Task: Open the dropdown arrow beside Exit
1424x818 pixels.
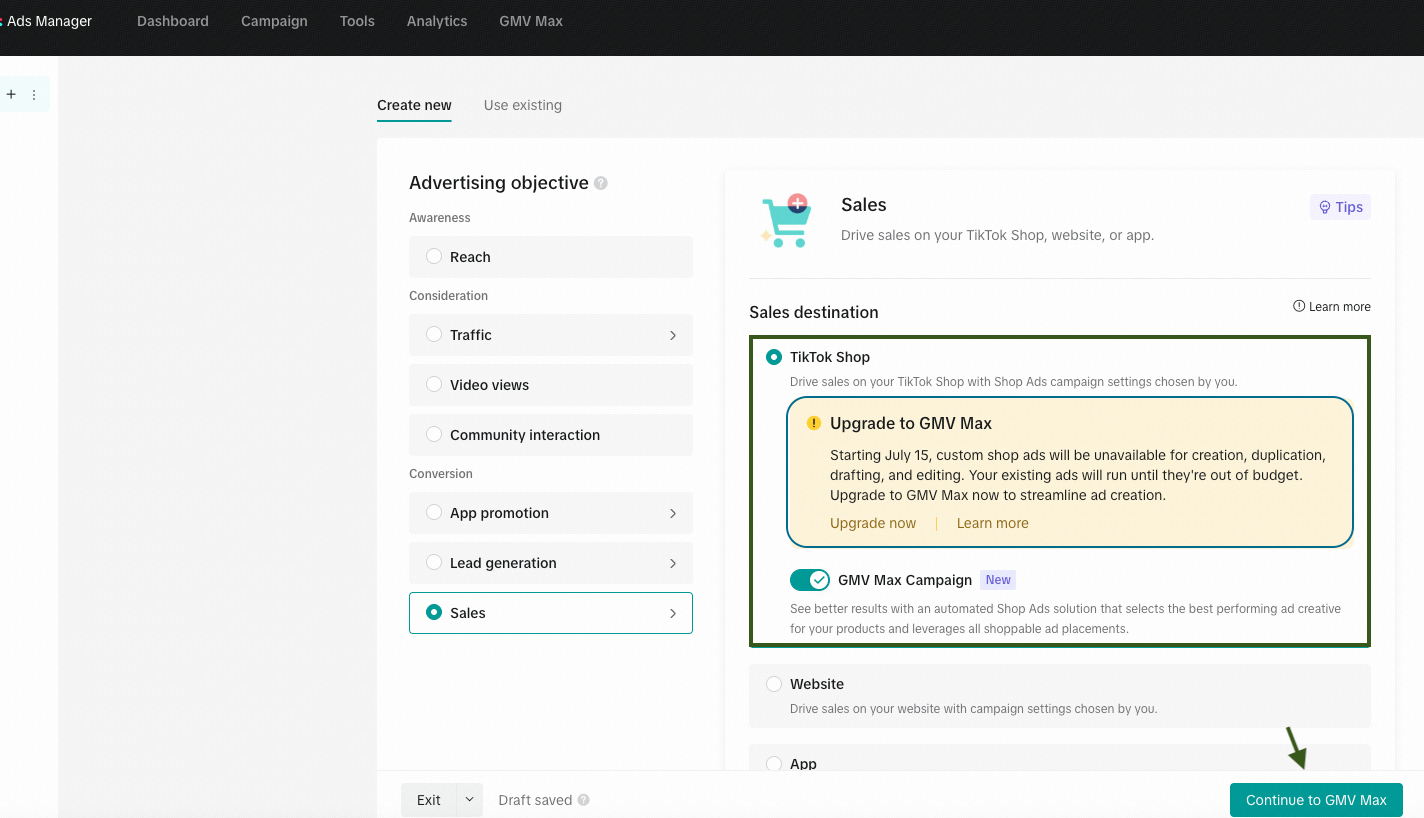Action: point(470,800)
